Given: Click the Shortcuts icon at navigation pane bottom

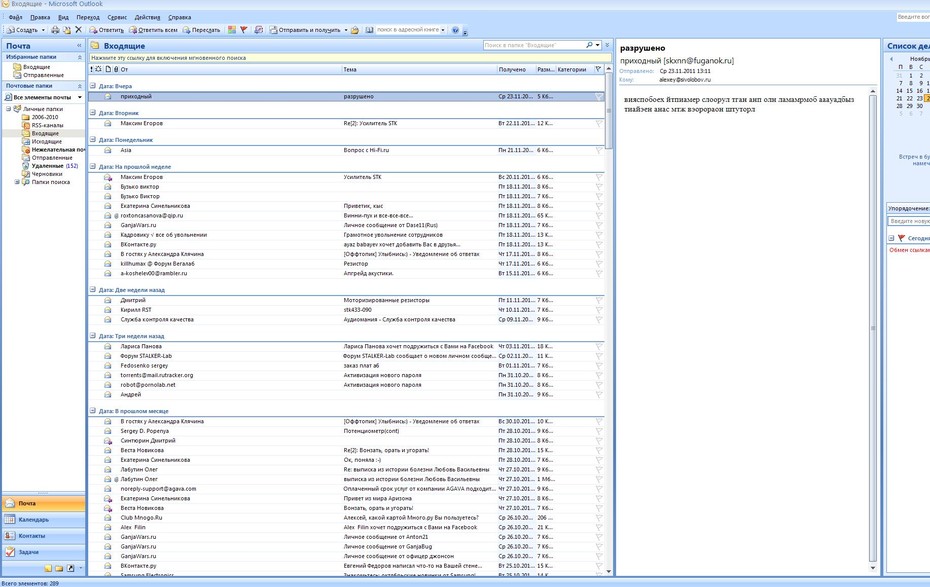Looking at the screenshot, I should click(71, 568).
